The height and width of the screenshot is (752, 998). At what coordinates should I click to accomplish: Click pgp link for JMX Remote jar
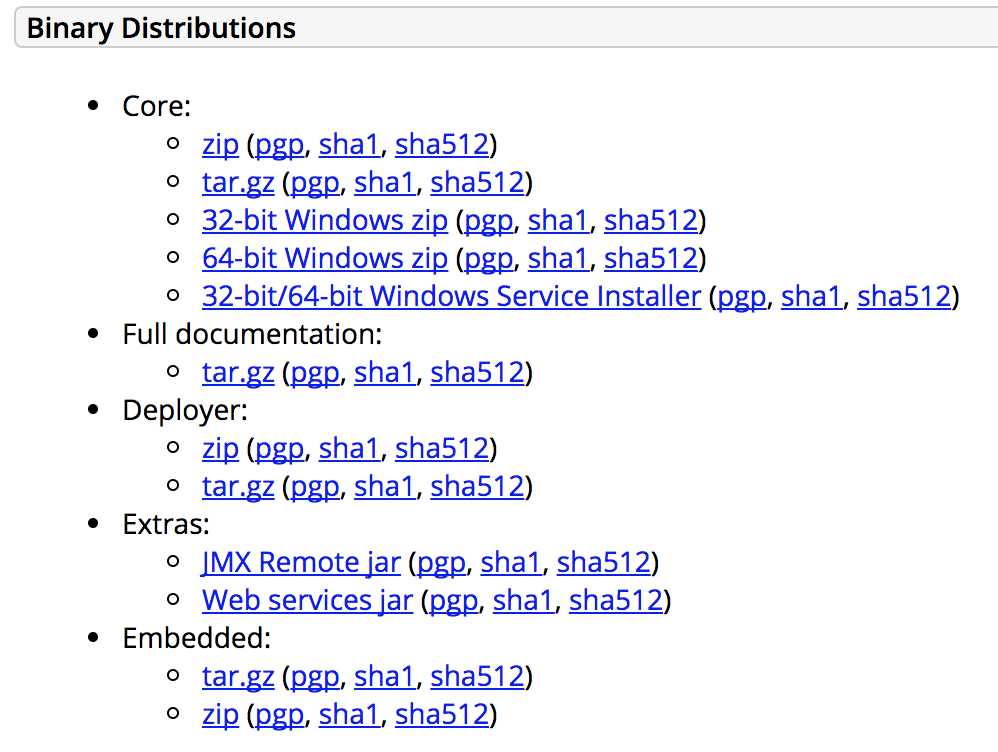[441, 564]
